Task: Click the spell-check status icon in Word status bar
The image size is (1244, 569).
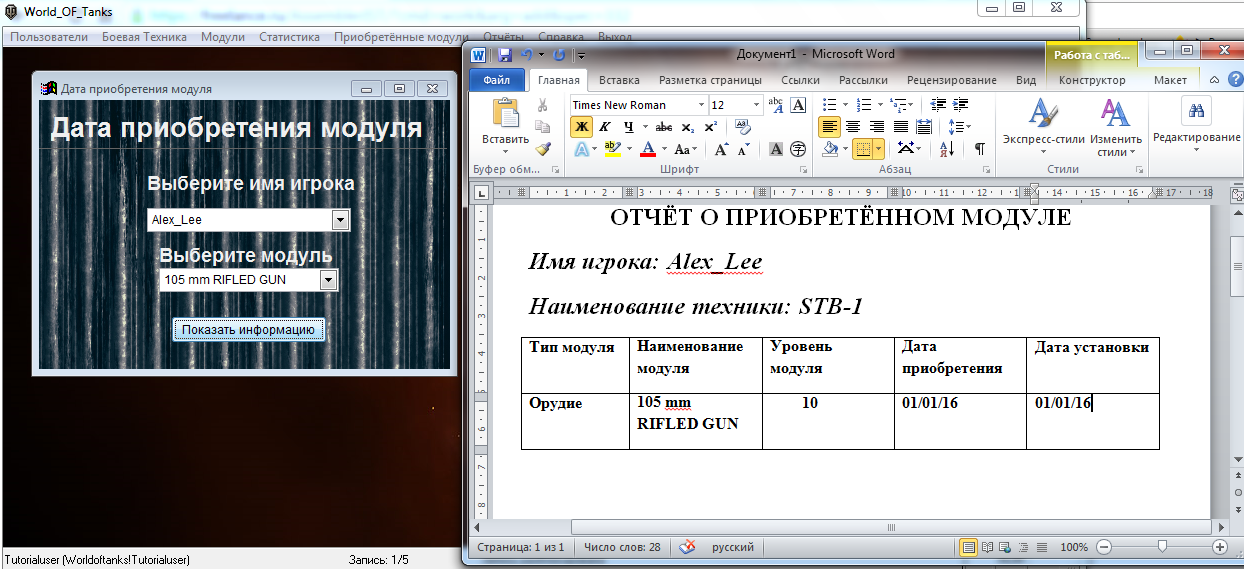Action: tap(687, 547)
